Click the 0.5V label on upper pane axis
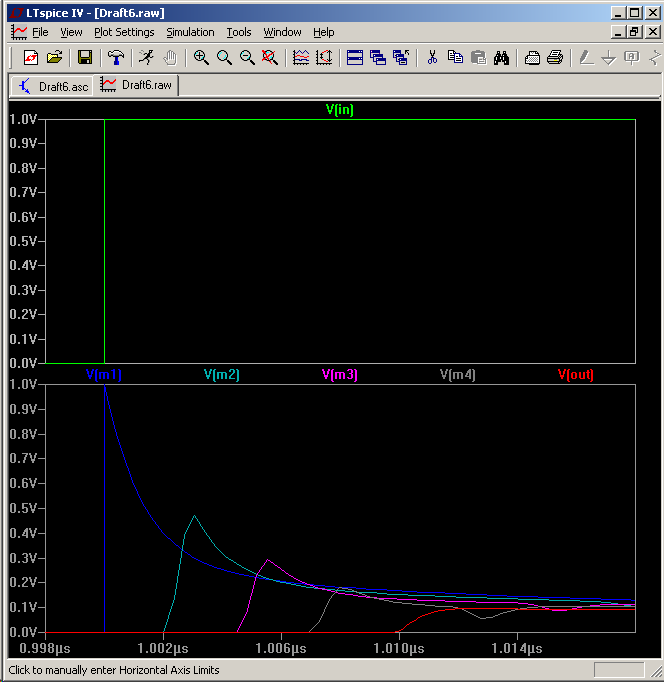The width and height of the screenshot is (664, 682). click(23, 241)
